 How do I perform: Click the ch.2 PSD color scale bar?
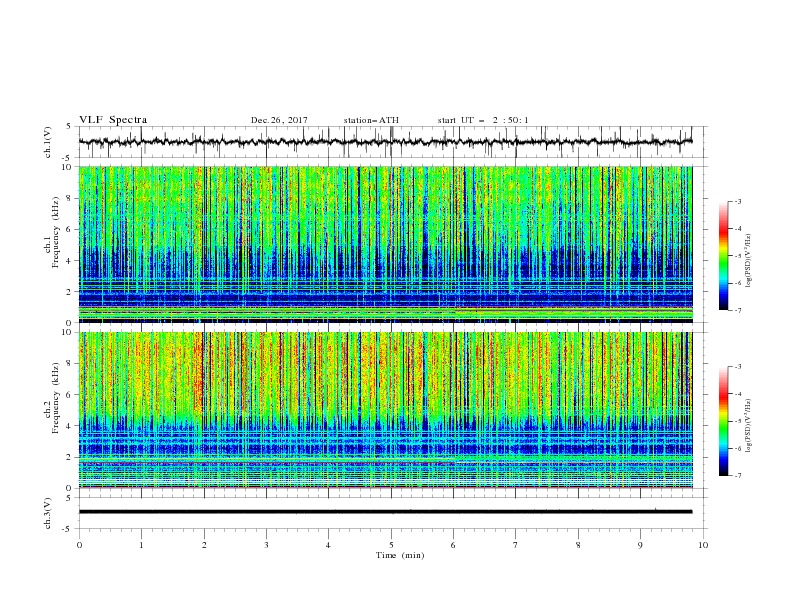723,421
